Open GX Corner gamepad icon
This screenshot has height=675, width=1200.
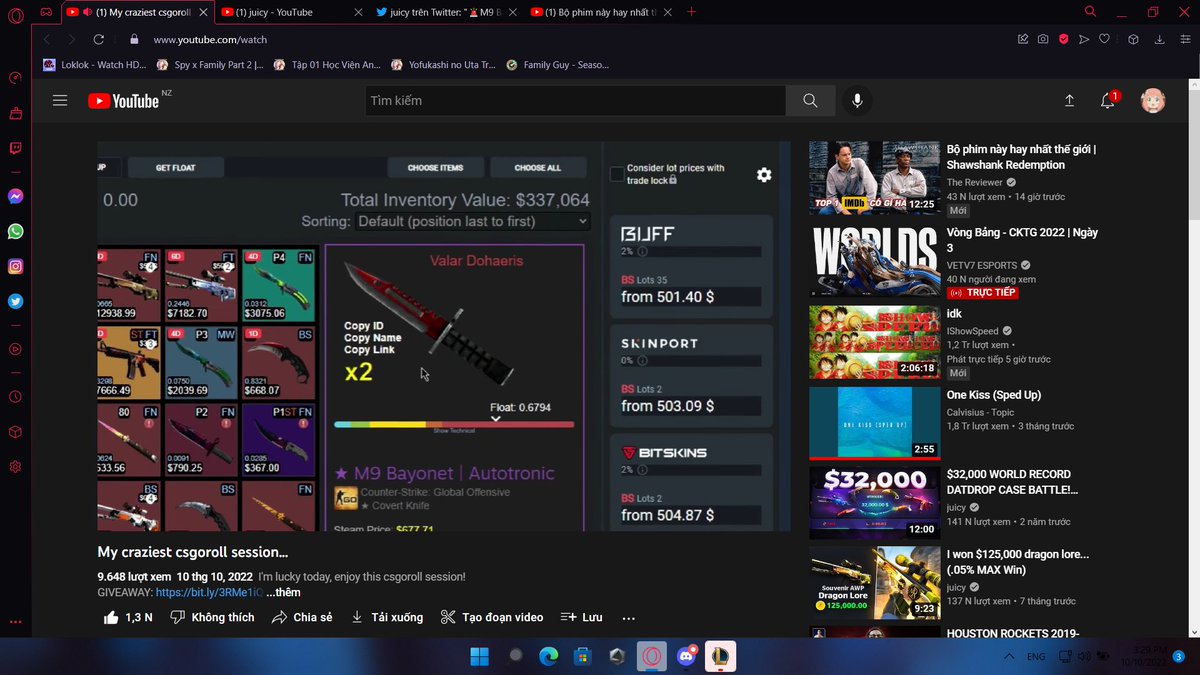[x=45, y=12]
